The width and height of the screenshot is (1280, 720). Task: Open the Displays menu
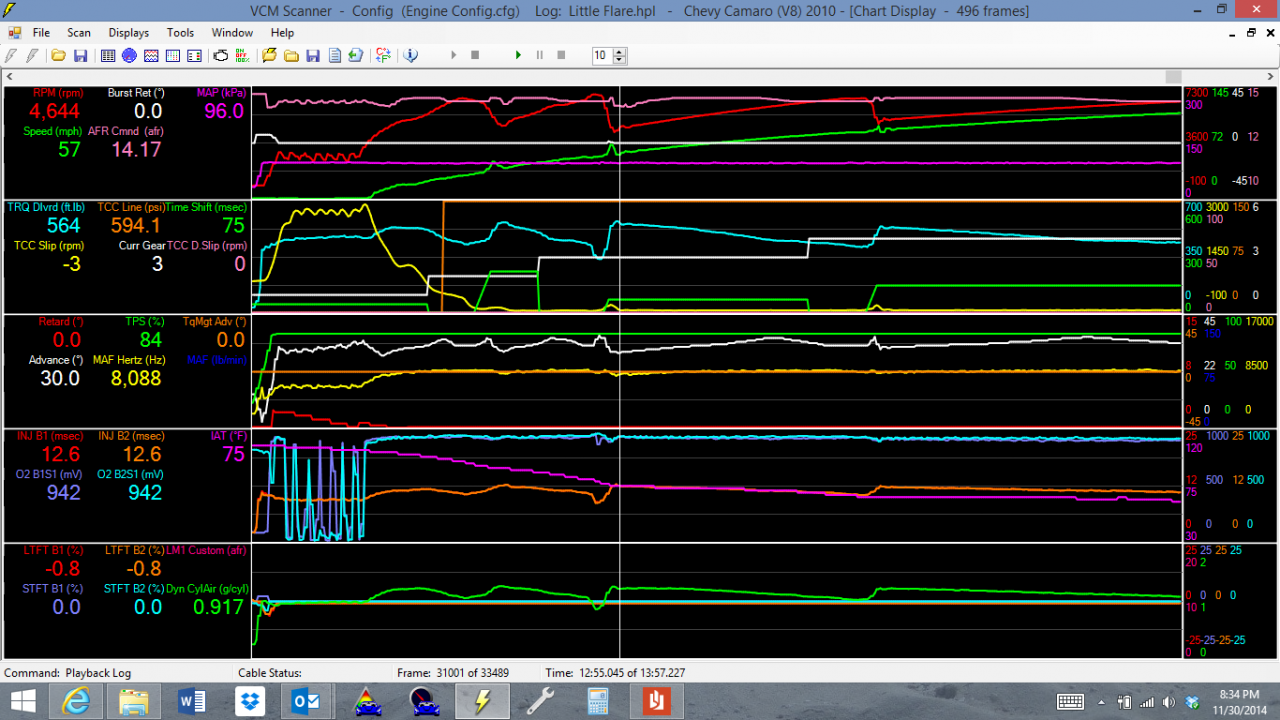(129, 33)
